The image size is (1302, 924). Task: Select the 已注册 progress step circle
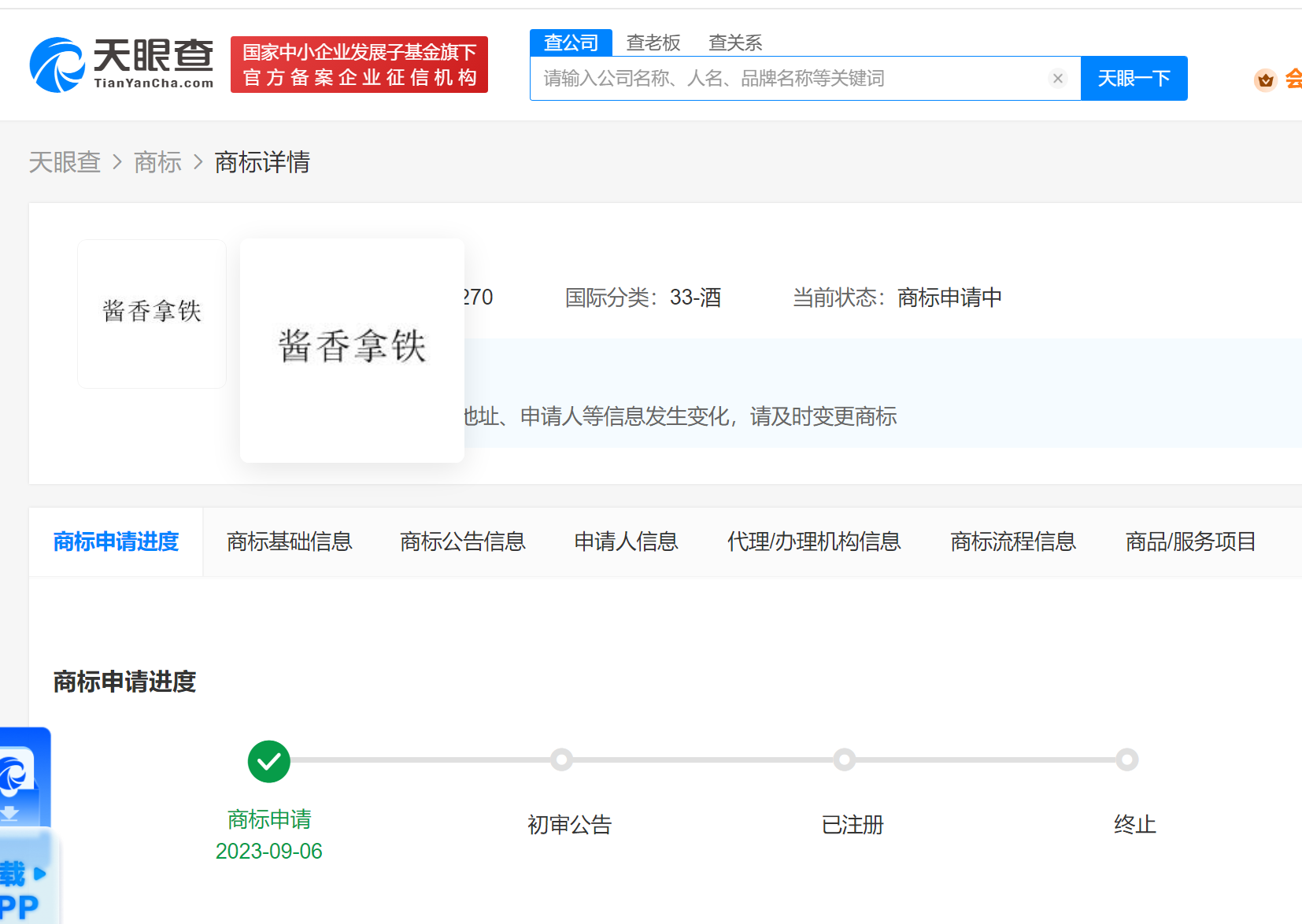coord(844,760)
